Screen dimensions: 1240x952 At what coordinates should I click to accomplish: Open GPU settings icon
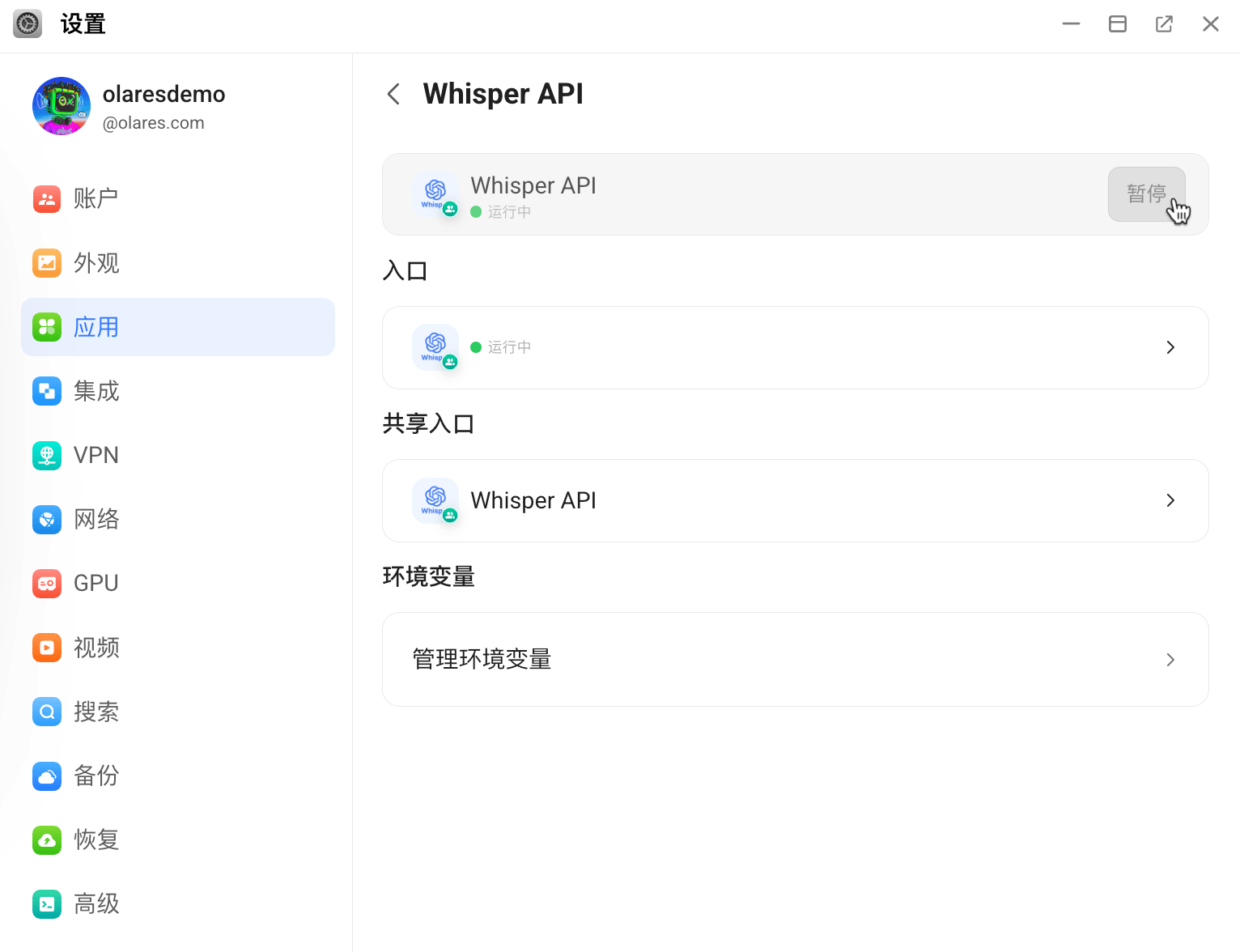coord(47,583)
